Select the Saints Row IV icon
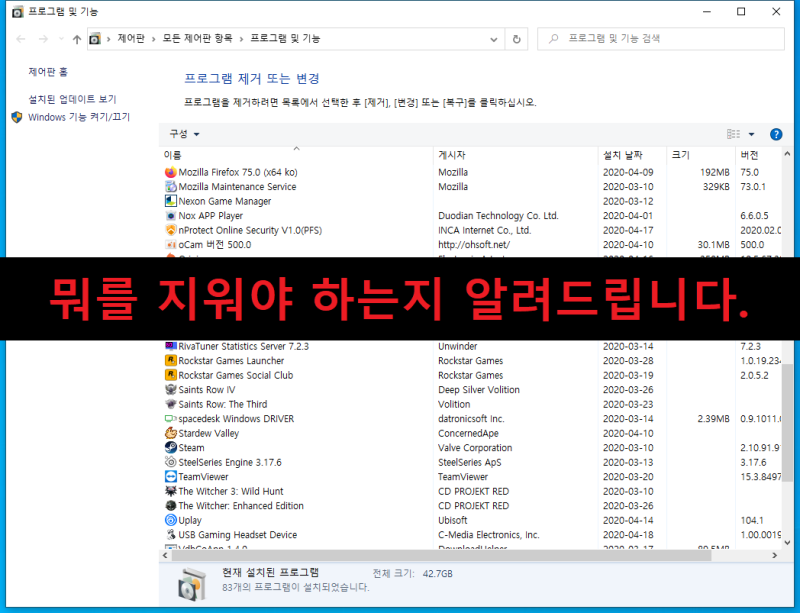Screen dimensions: 800x613 [x=170, y=389]
